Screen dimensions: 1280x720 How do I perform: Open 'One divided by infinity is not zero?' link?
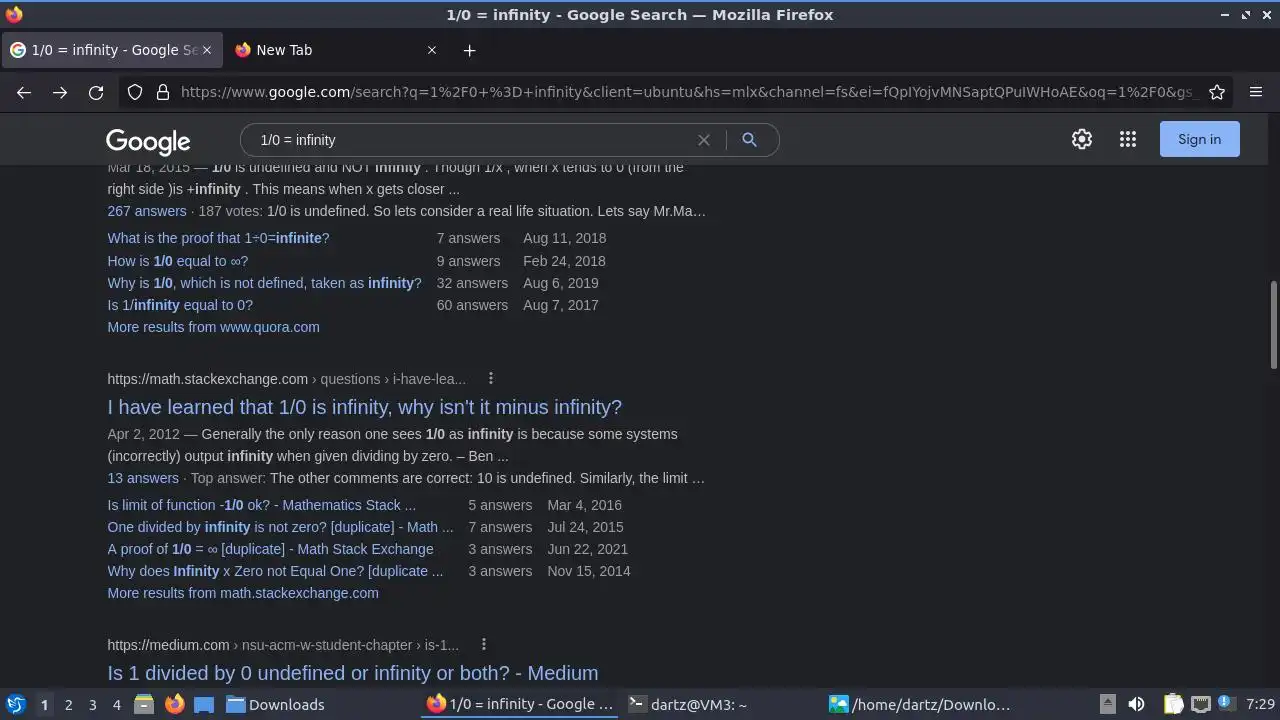[281, 527]
